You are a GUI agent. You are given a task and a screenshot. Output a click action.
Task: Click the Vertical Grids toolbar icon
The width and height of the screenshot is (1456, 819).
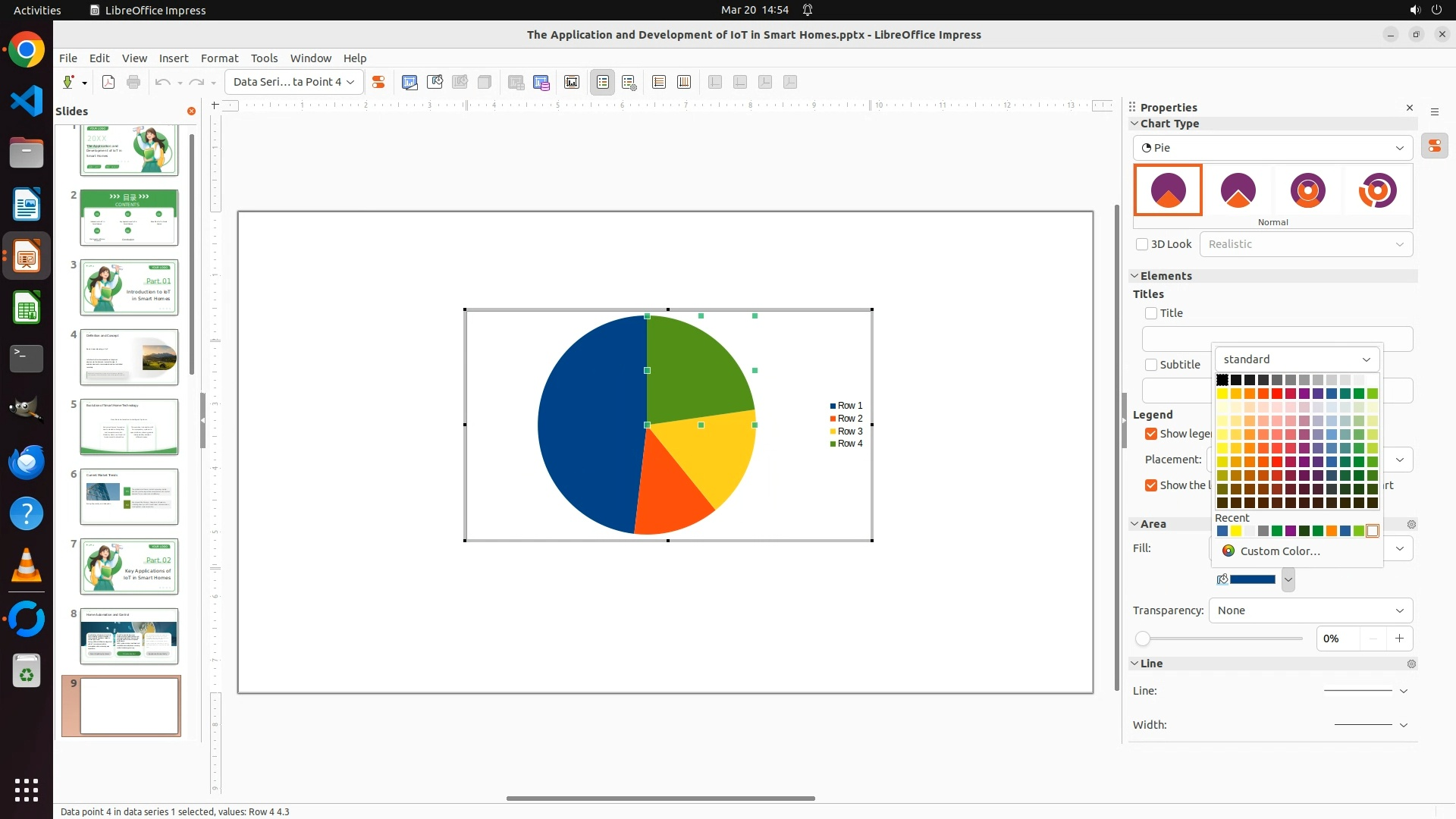click(x=684, y=82)
